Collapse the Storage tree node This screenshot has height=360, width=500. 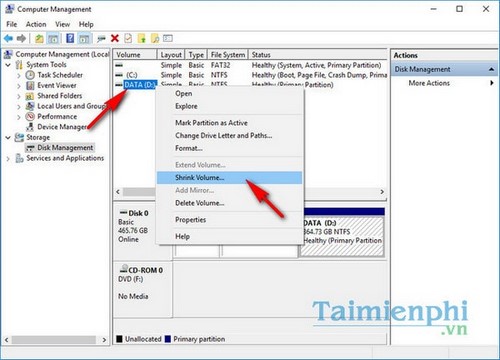(8, 137)
